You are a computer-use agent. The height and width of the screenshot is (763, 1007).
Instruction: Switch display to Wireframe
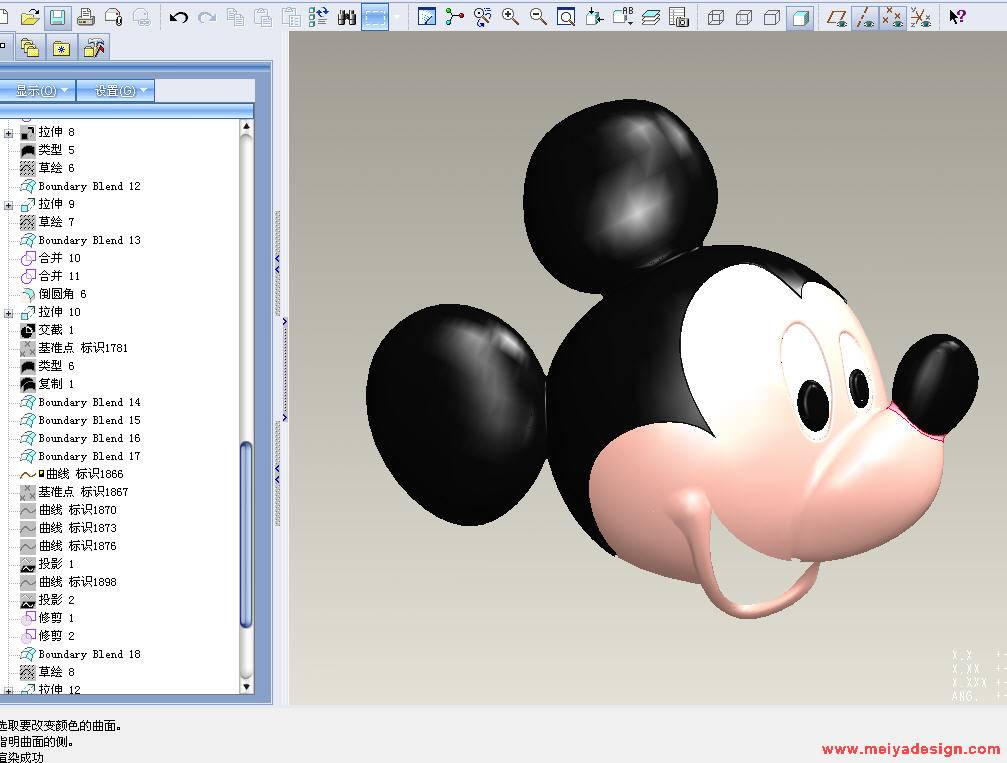[x=716, y=17]
